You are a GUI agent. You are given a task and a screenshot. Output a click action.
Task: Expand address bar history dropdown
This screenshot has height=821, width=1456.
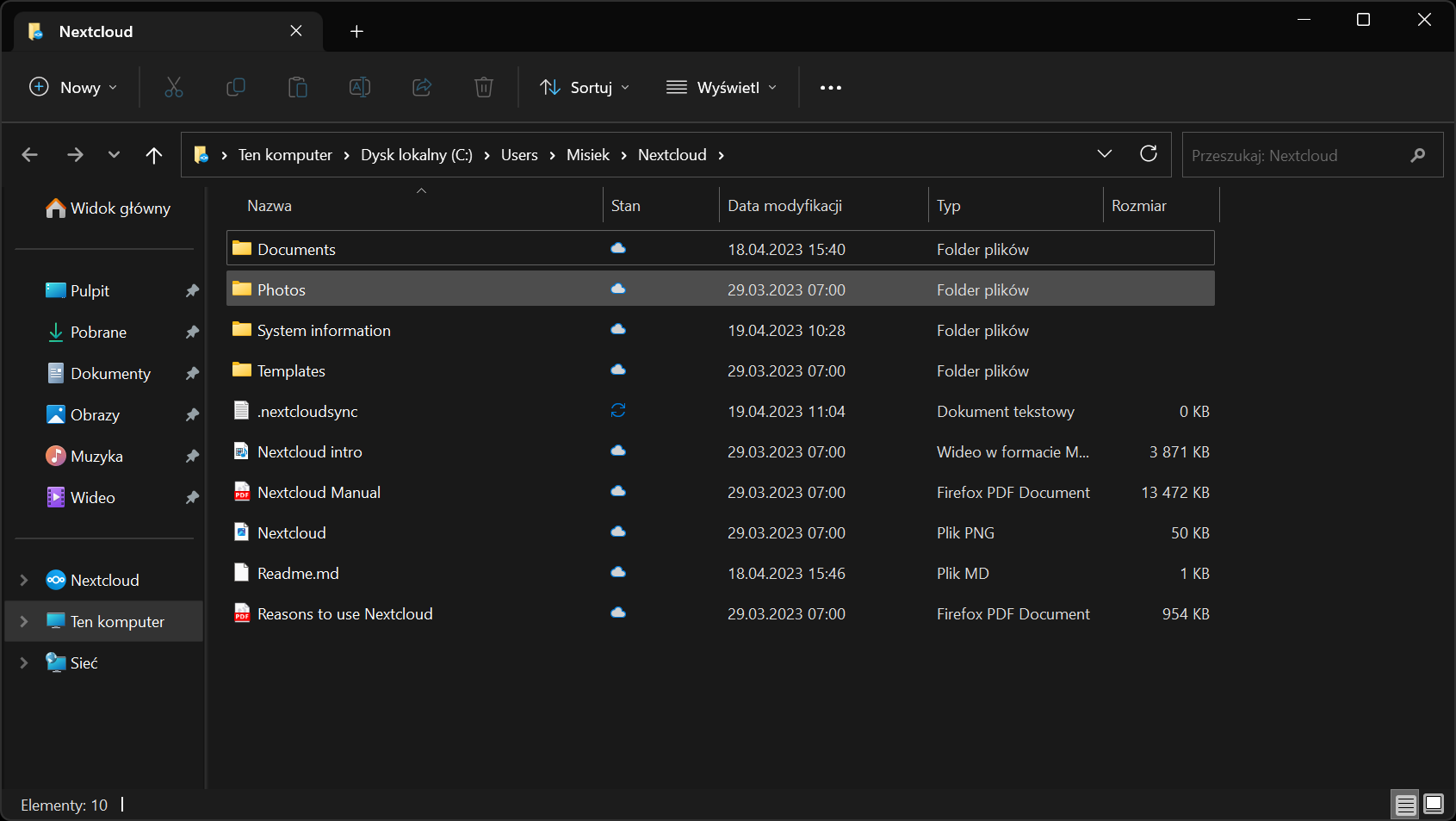click(x=1105, y=153)
